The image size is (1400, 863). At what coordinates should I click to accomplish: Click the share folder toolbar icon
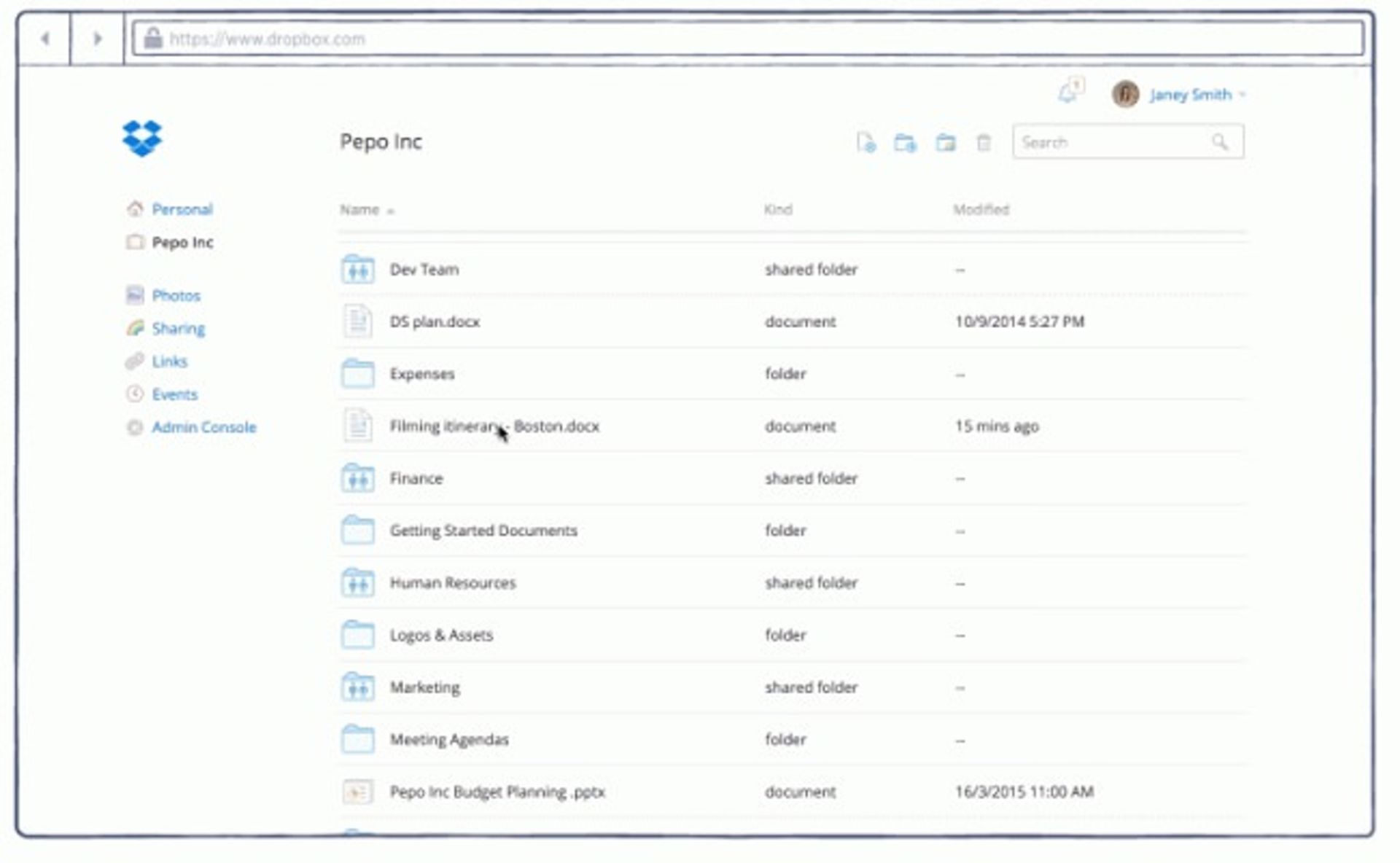click(946, 142)
